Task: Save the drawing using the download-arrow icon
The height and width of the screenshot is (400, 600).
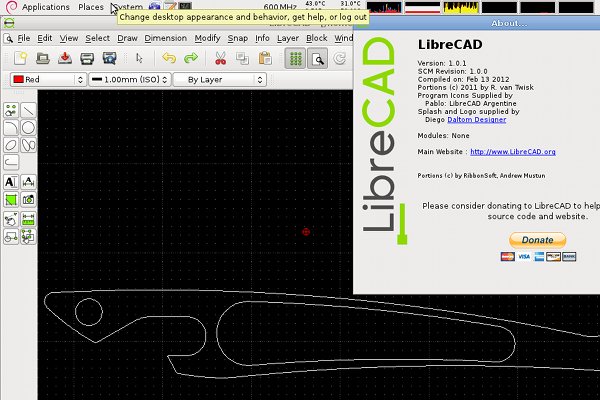Action: pos(65,58)
